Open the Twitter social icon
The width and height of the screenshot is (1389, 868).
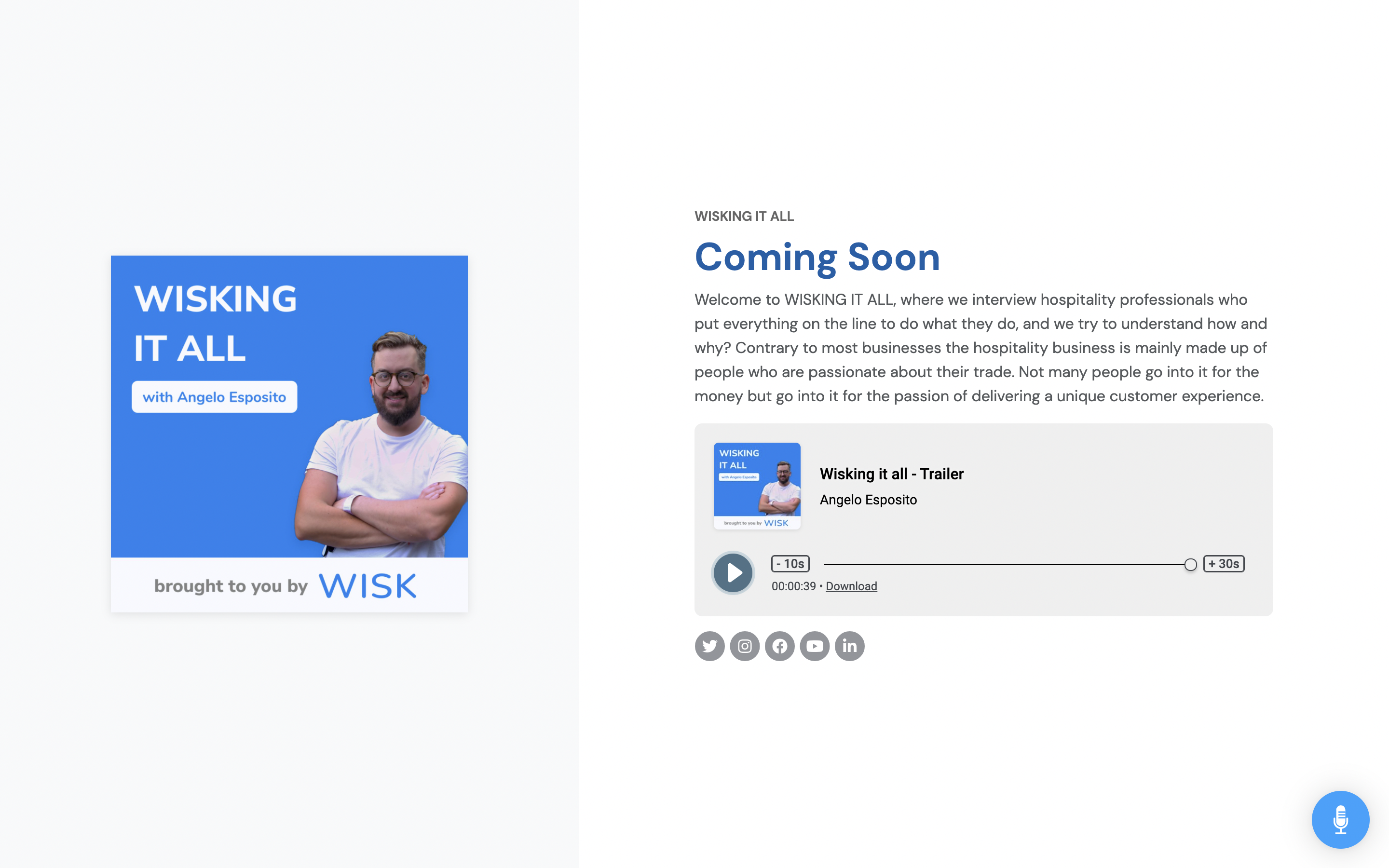709,646
